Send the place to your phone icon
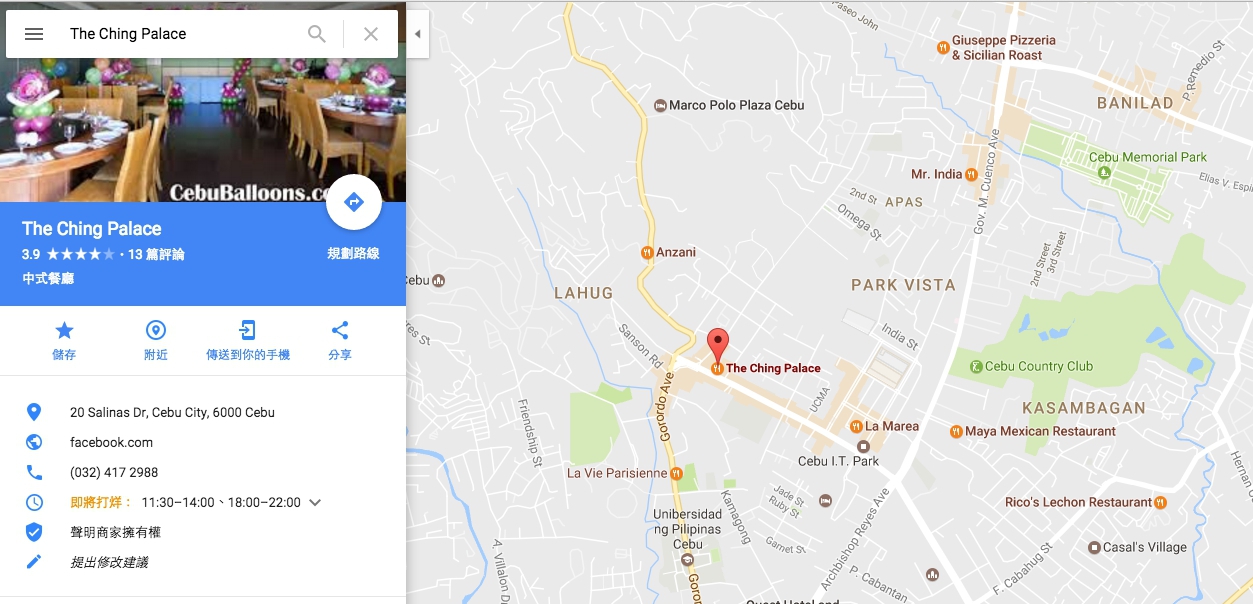 248,330
